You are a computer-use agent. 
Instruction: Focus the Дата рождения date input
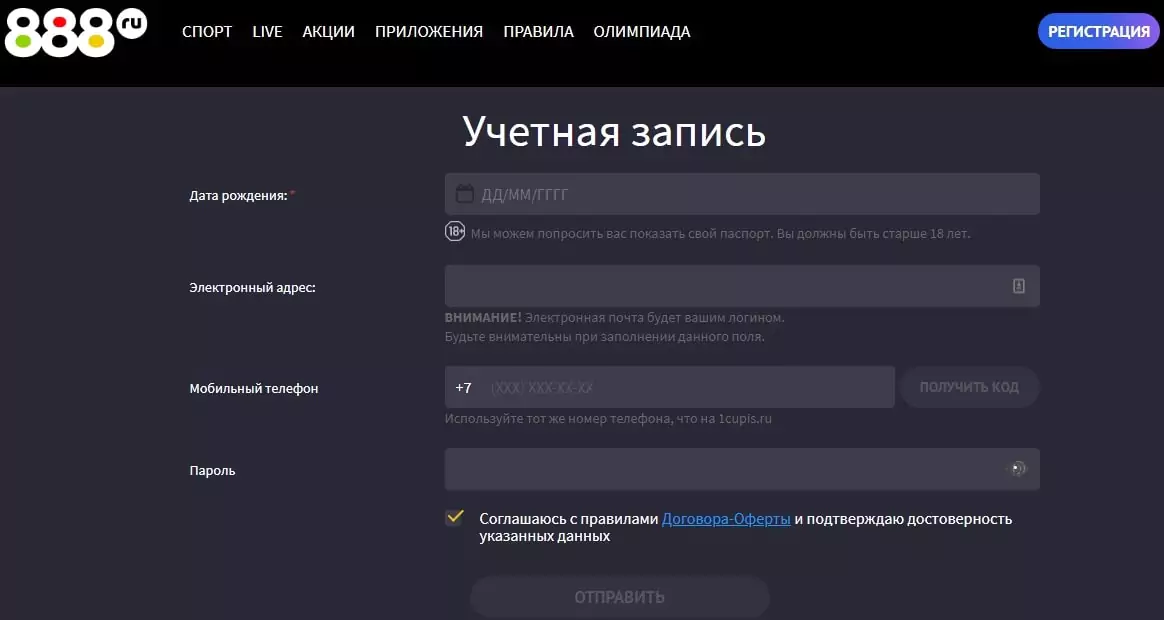[x=742, y=194]
